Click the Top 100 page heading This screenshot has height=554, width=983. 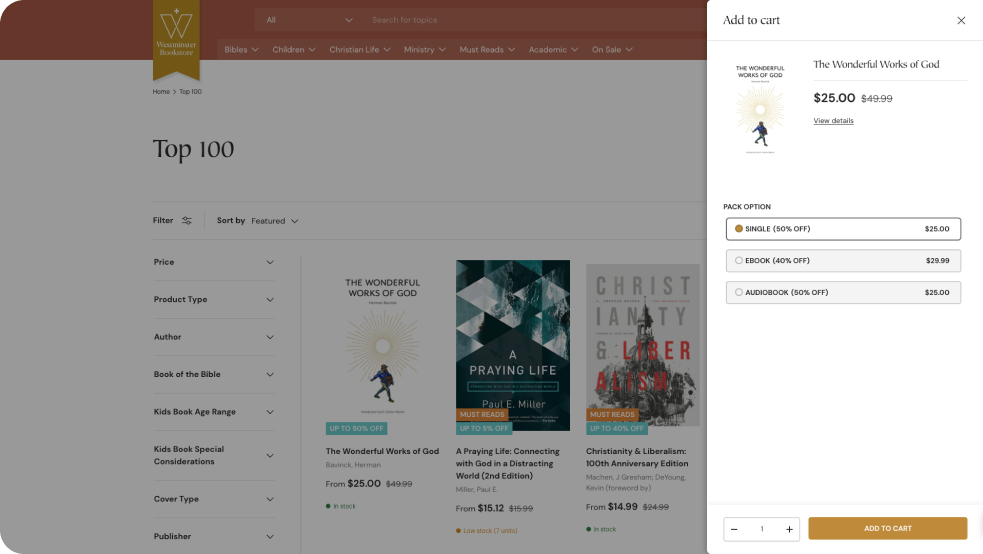click(x=193, y=150)
